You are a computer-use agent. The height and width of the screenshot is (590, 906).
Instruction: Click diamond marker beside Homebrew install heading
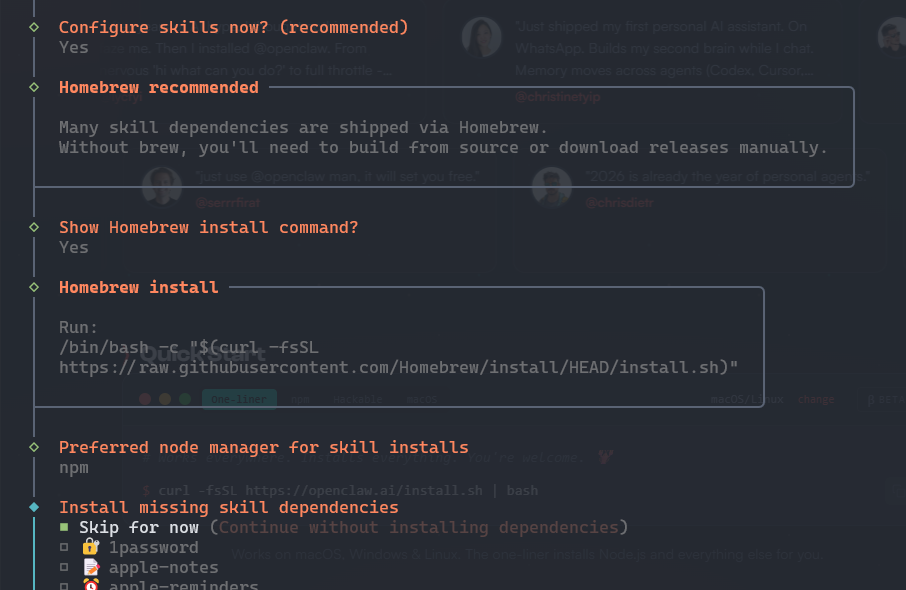point(34,287)
